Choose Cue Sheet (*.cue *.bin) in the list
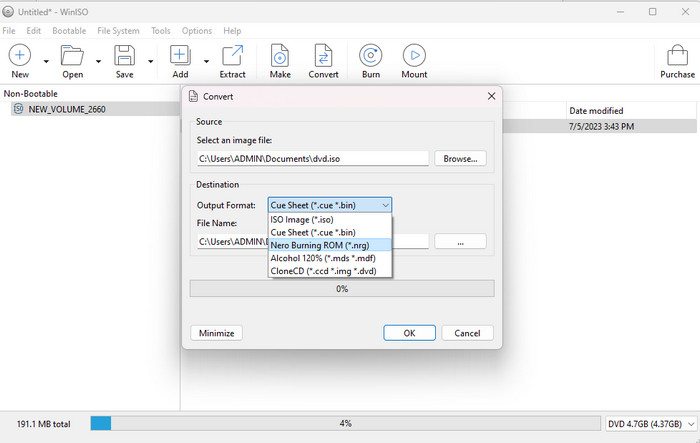700x443 pixels. point(330,232)
